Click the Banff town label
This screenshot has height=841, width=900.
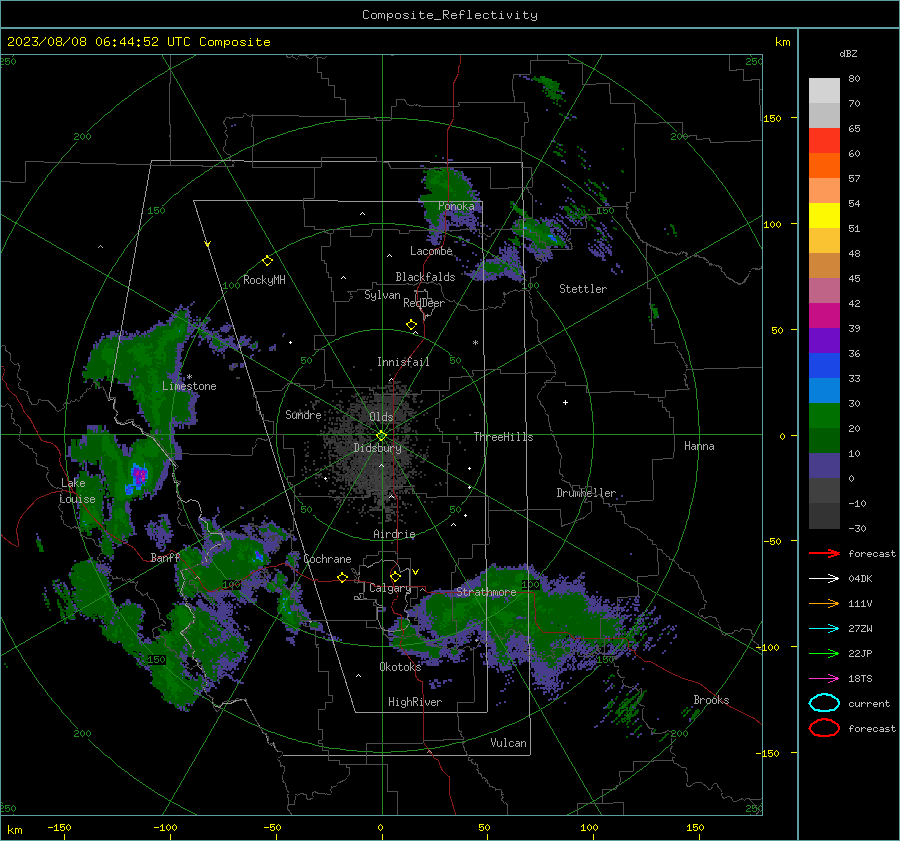click(165, 557)
